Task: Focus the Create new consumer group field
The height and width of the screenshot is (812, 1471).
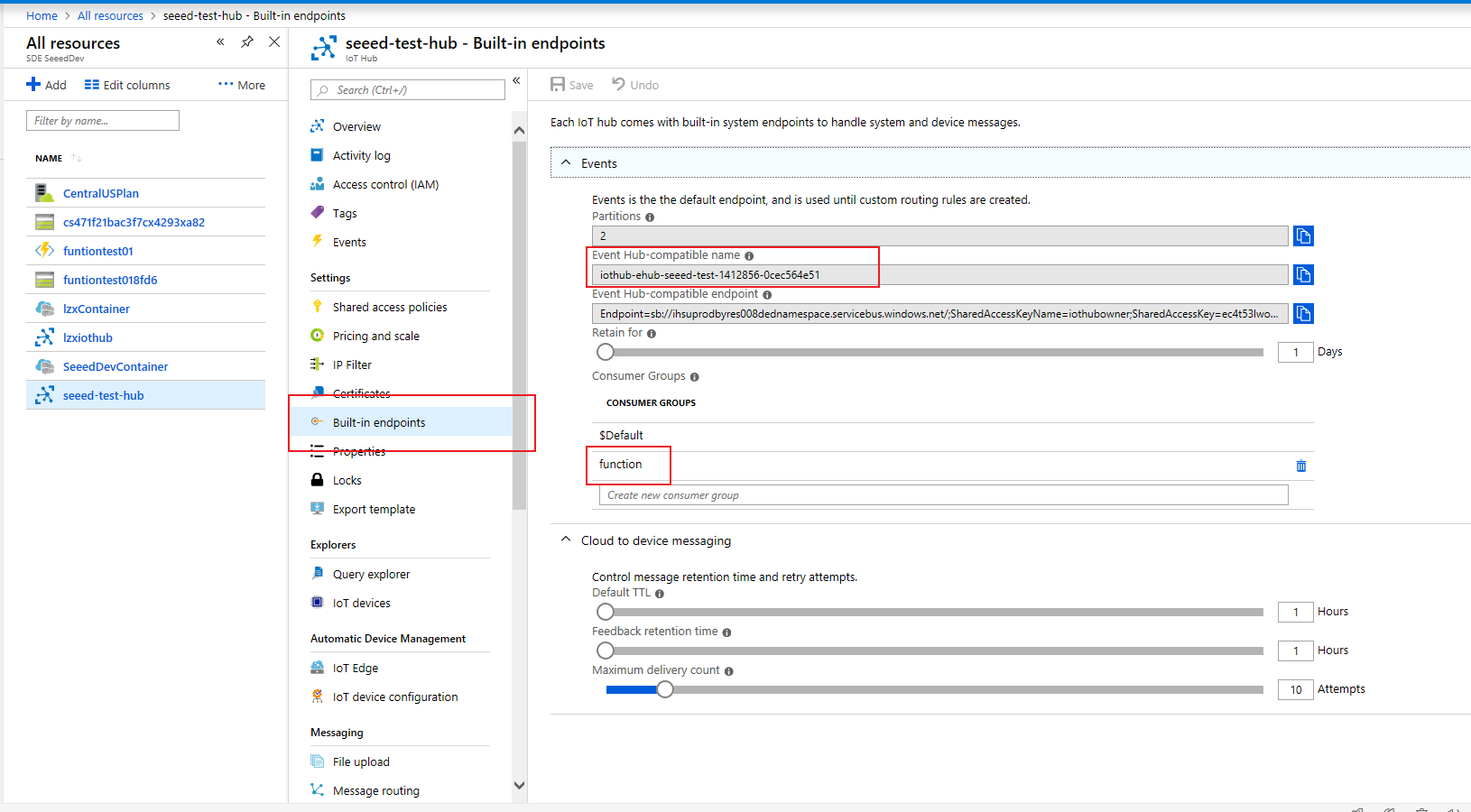Action: point(944,494)
